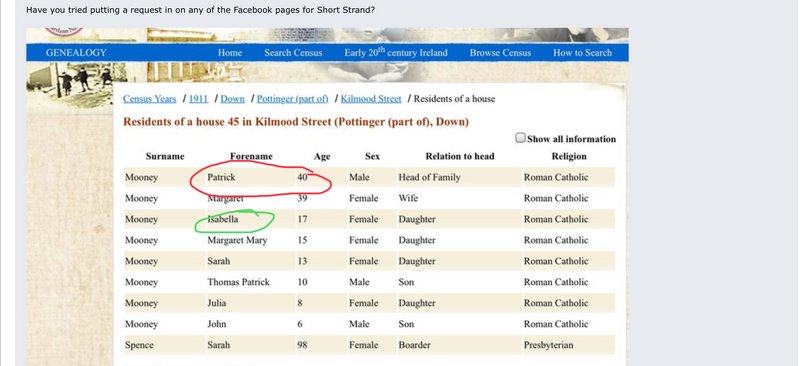Click Male in Thomas Patrick's row

click(x=359, y=282)
